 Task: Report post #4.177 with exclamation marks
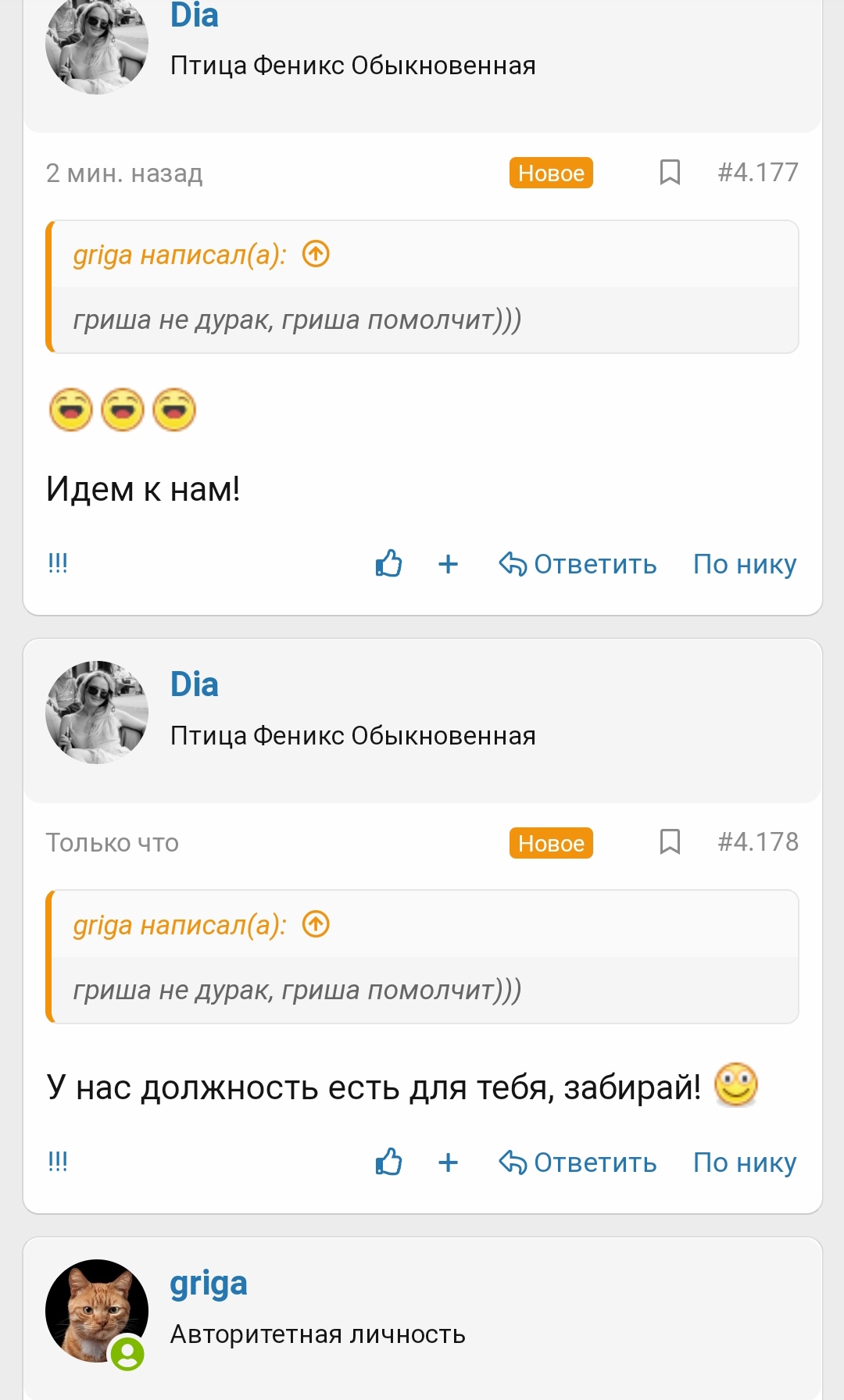[x=58, y=563]
